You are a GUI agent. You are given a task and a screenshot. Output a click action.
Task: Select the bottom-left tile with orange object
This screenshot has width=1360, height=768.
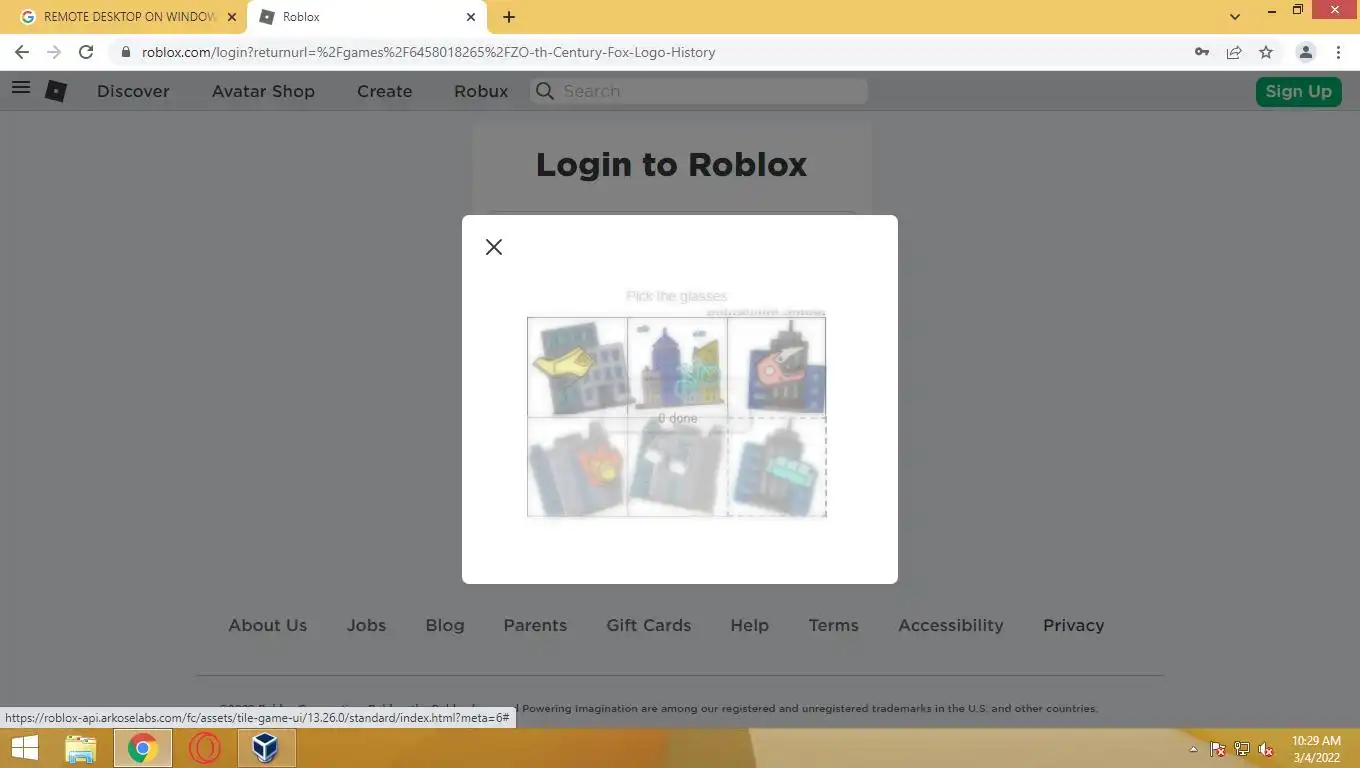577,467
